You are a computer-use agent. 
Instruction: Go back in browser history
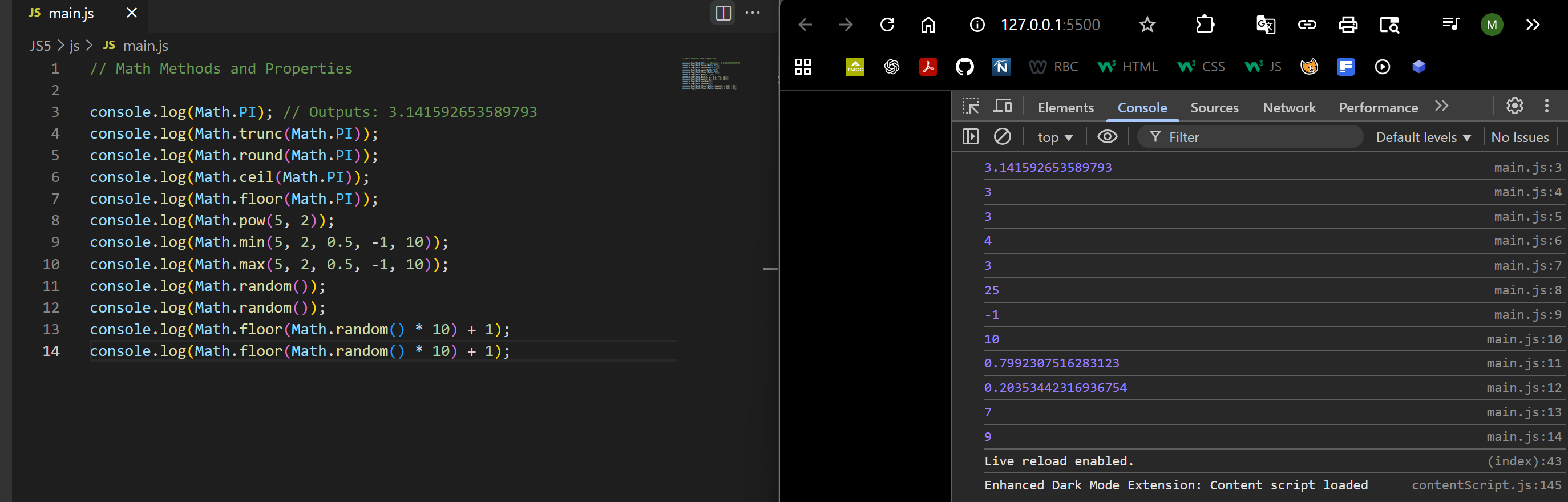click(805, 25)
